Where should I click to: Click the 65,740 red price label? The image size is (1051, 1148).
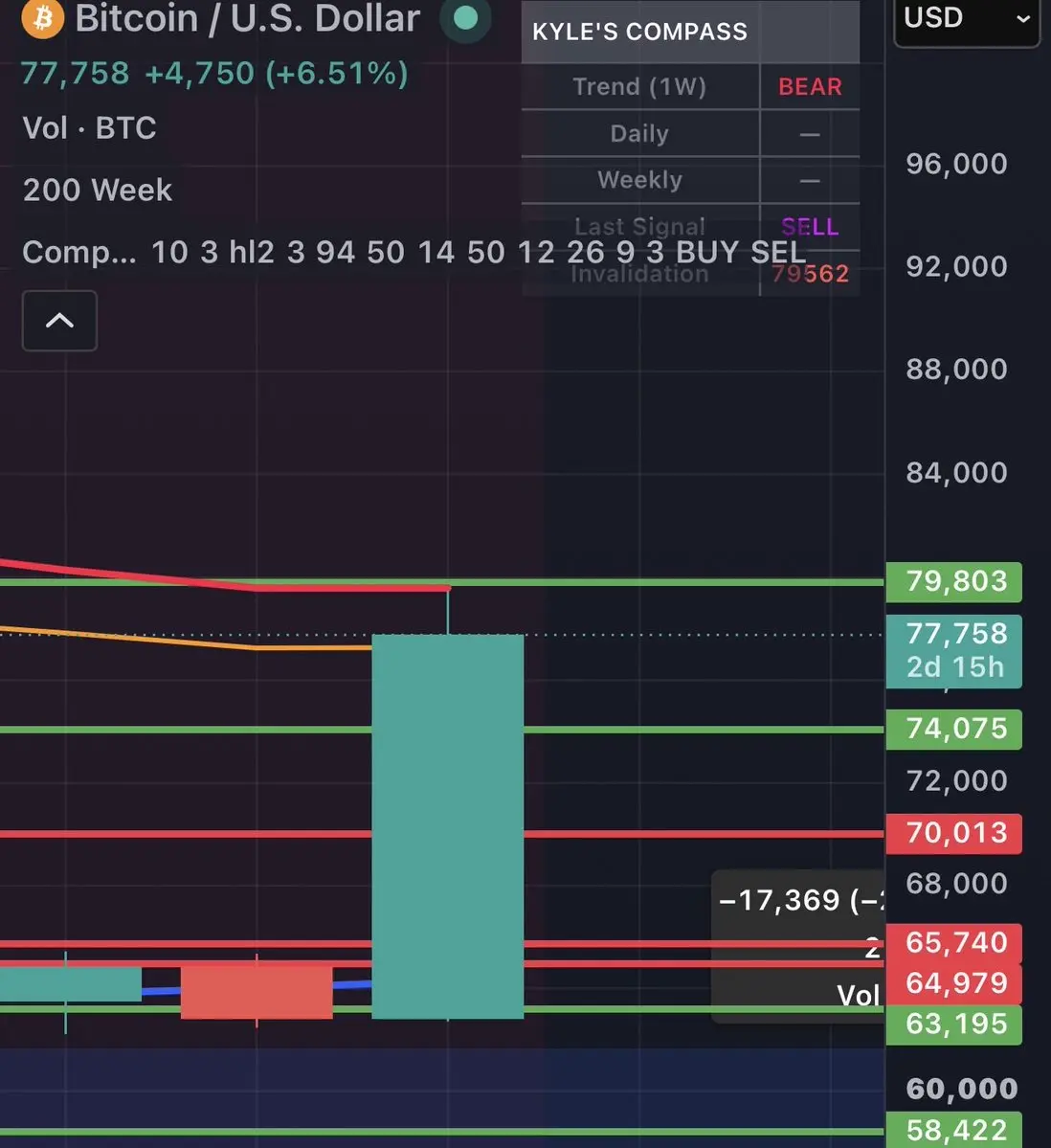coord(953,943)
